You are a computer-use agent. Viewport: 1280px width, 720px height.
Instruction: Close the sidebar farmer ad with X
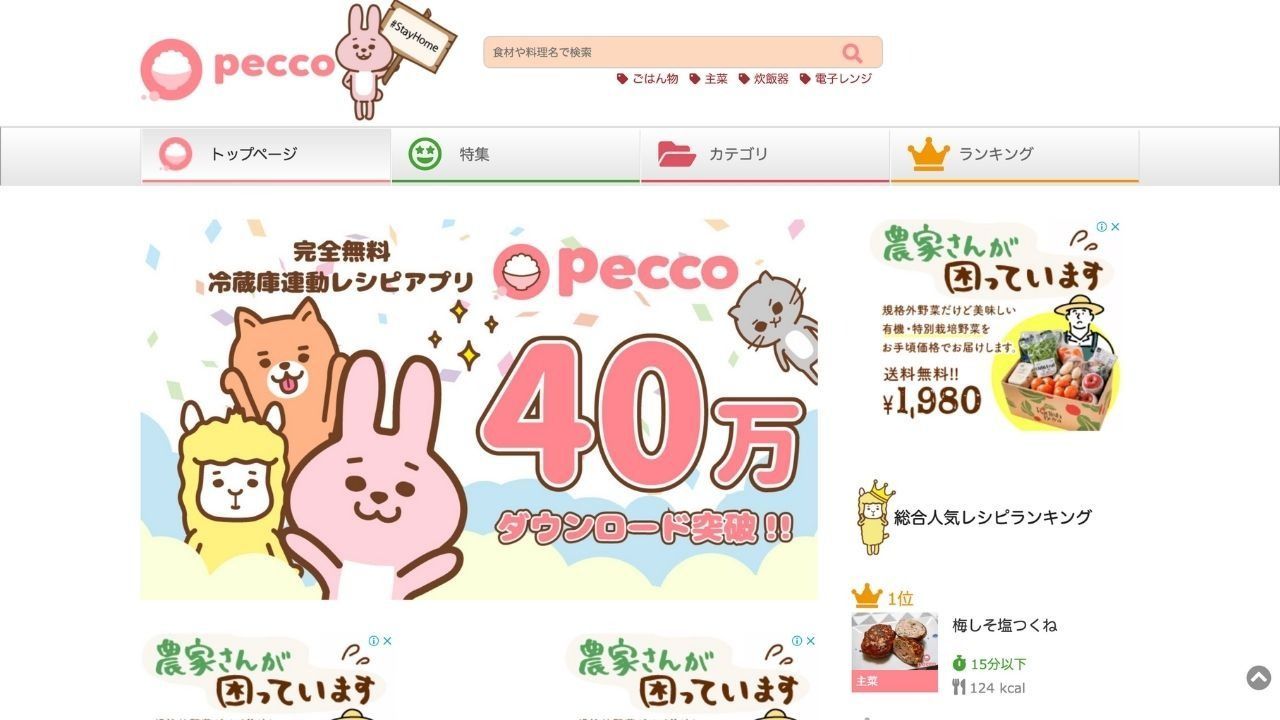pyautogui.click(x=1115, y=227)
